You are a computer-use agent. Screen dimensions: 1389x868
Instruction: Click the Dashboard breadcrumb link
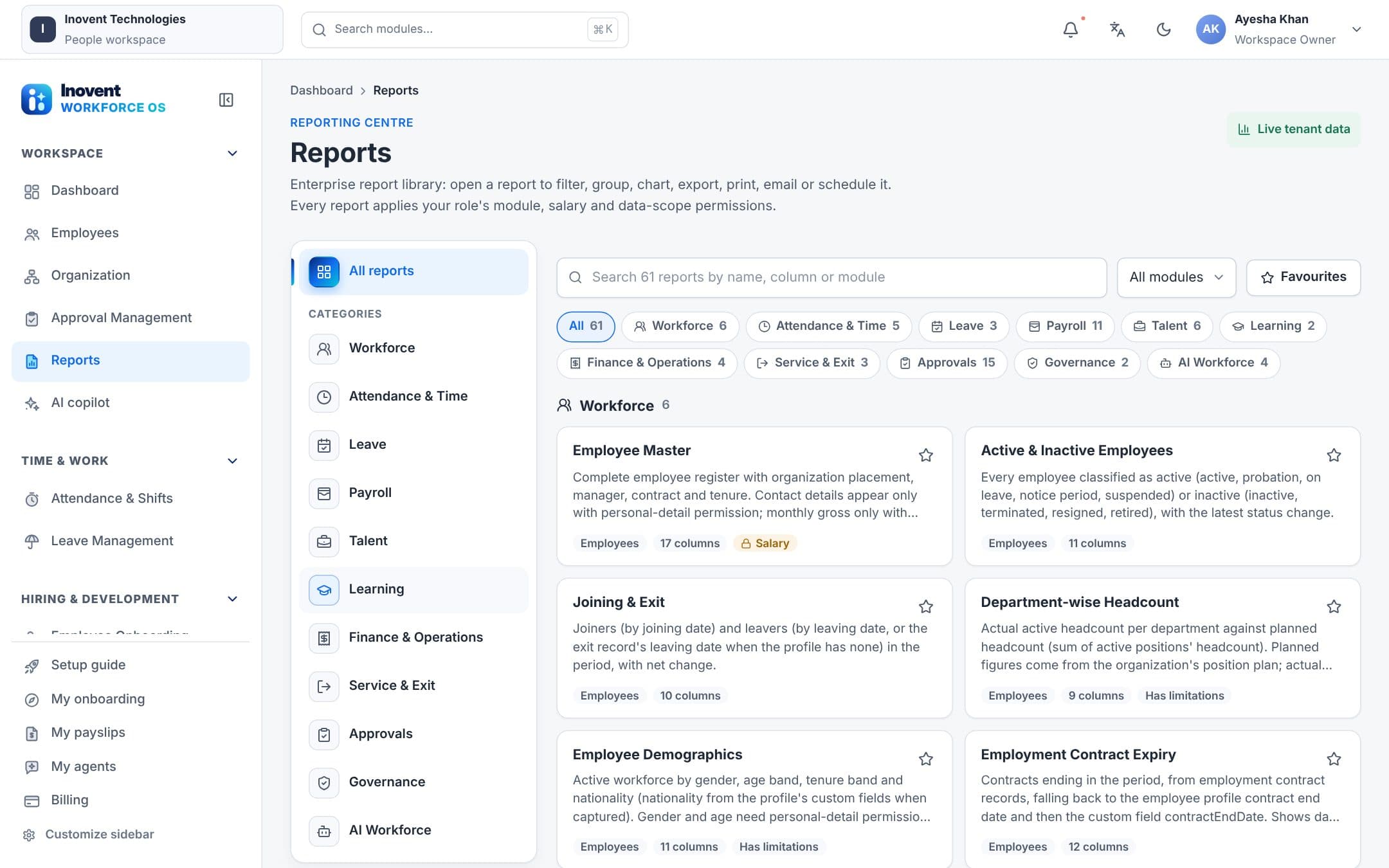tap(321, 91)
